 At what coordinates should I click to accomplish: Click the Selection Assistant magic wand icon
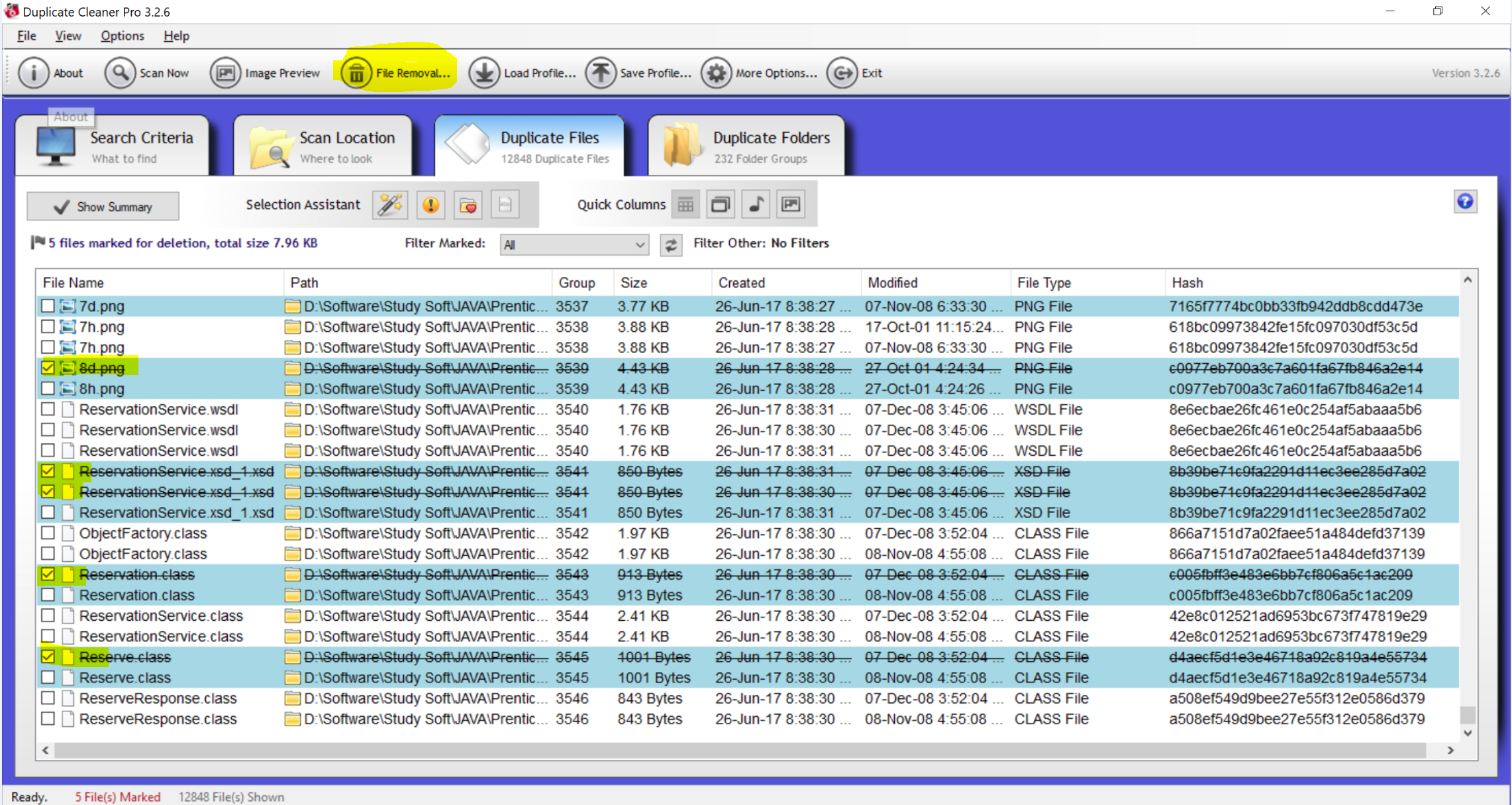pyautogui.click(x=390, y=205)
